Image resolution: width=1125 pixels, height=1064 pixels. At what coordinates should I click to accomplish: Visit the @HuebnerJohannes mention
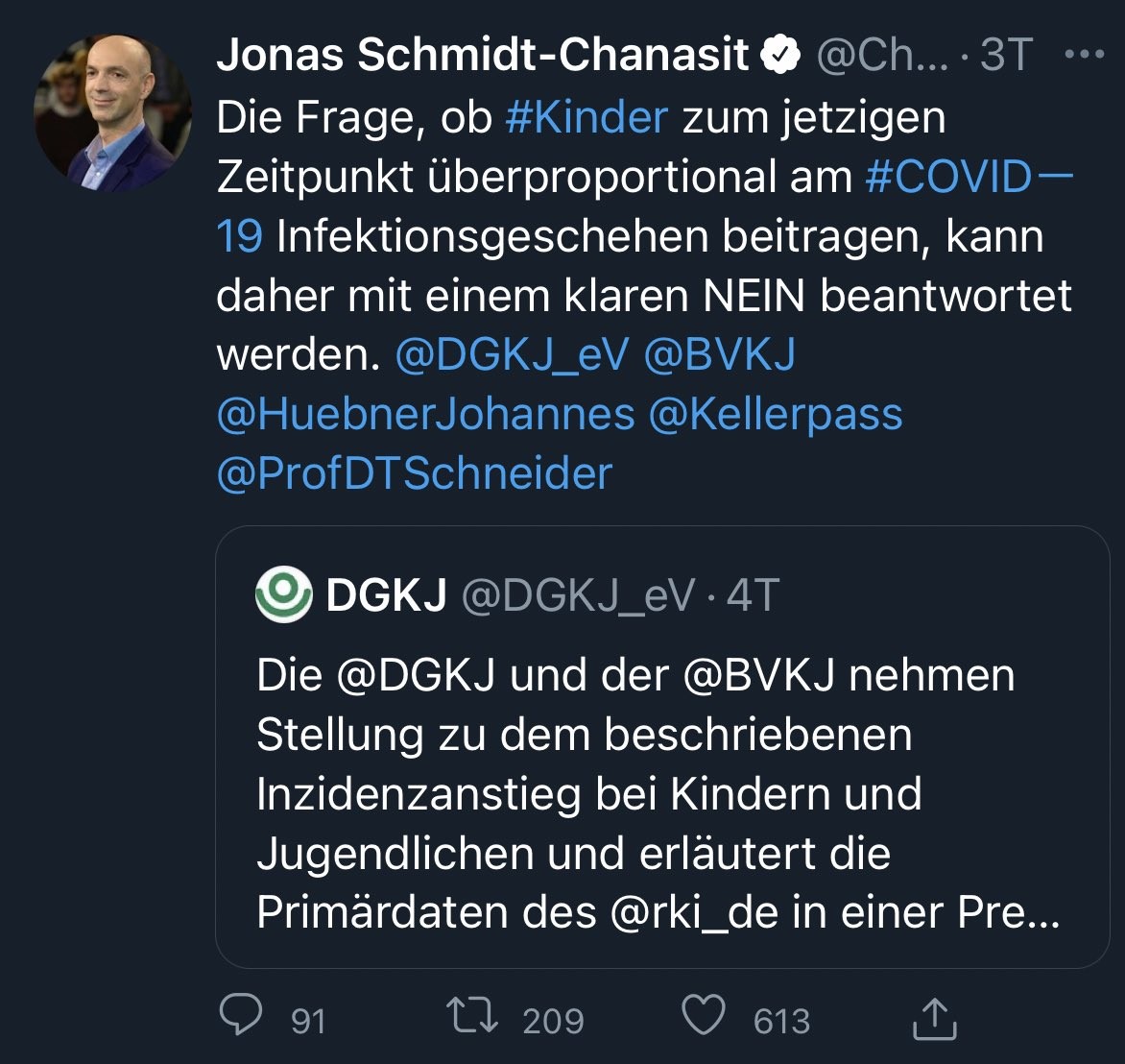pyautogui.click(x=425, y=415)
